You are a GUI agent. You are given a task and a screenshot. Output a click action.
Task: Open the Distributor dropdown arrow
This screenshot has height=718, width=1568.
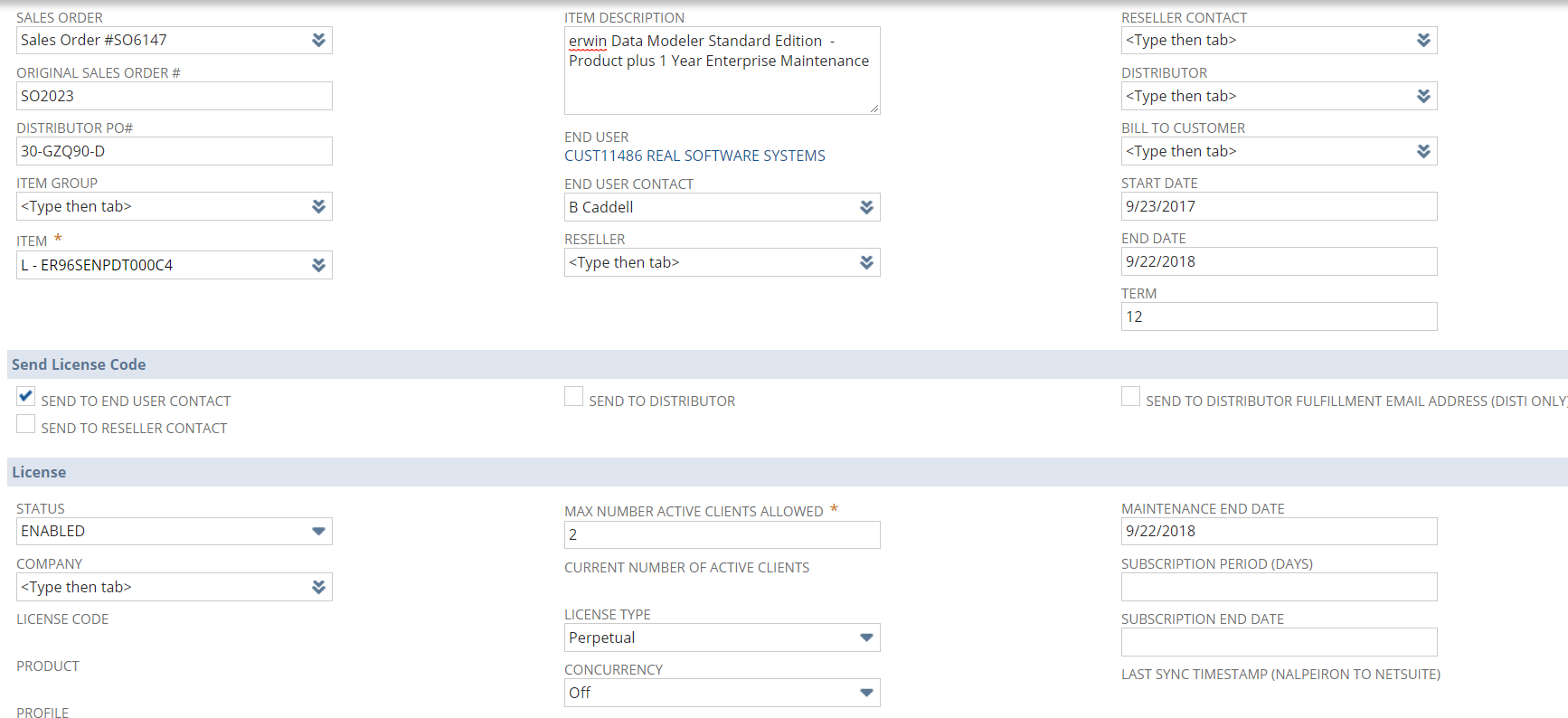pos(1423,96)
